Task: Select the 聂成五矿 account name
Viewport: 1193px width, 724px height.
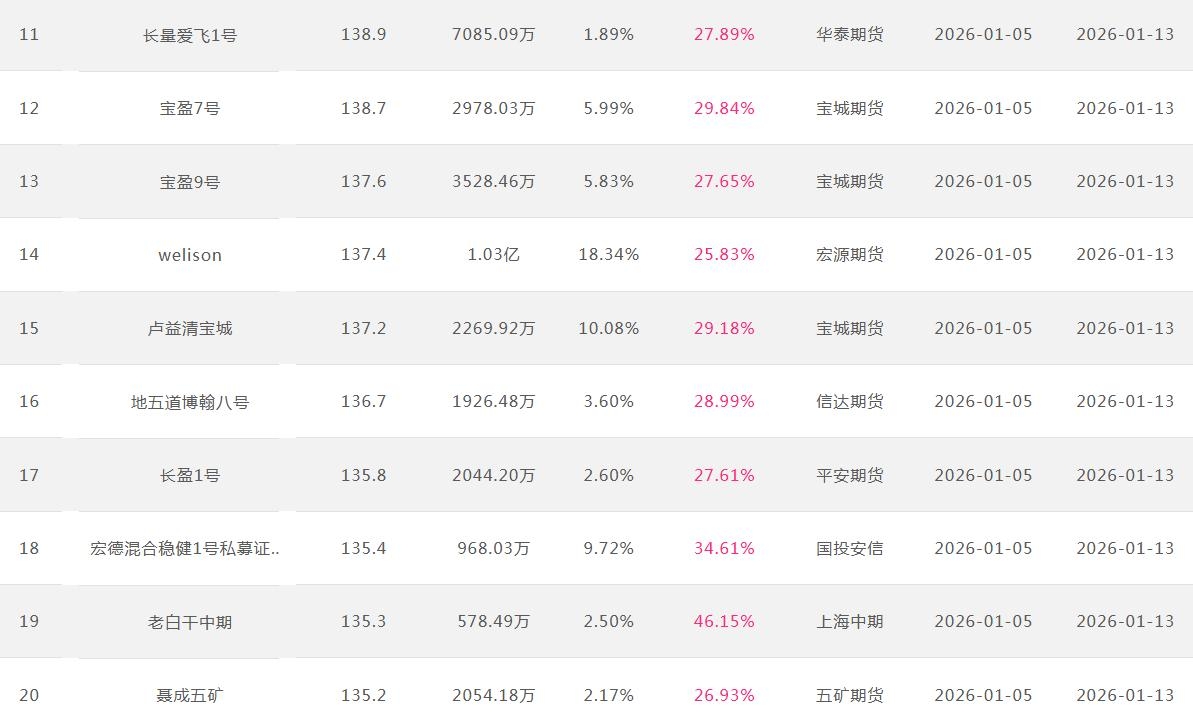Action: [x=190, y=695]
